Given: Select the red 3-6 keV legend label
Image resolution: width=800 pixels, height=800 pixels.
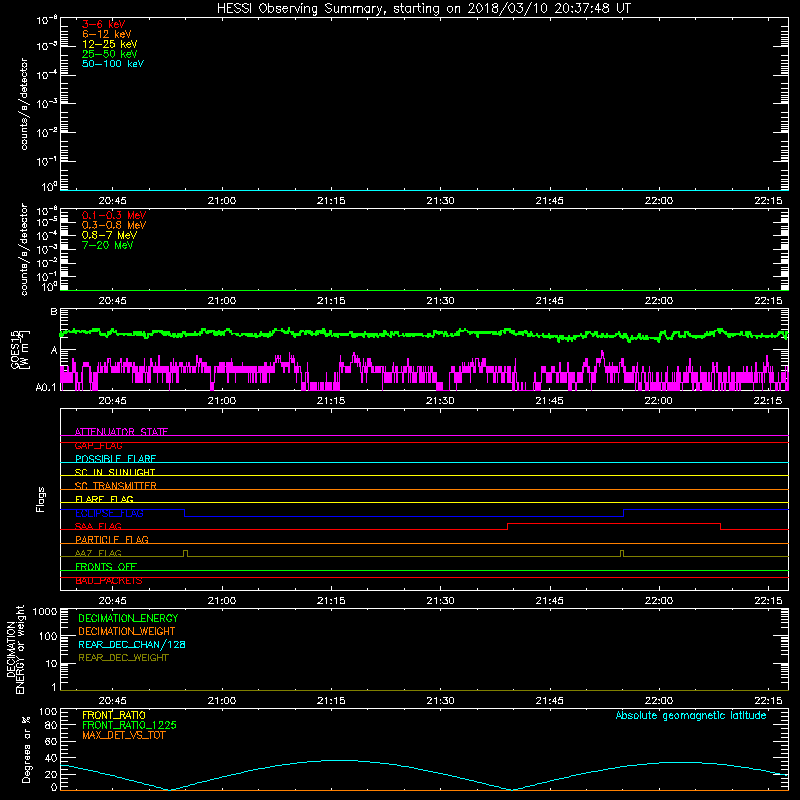Looking at the screenshot, I should (x=103, y=24).
